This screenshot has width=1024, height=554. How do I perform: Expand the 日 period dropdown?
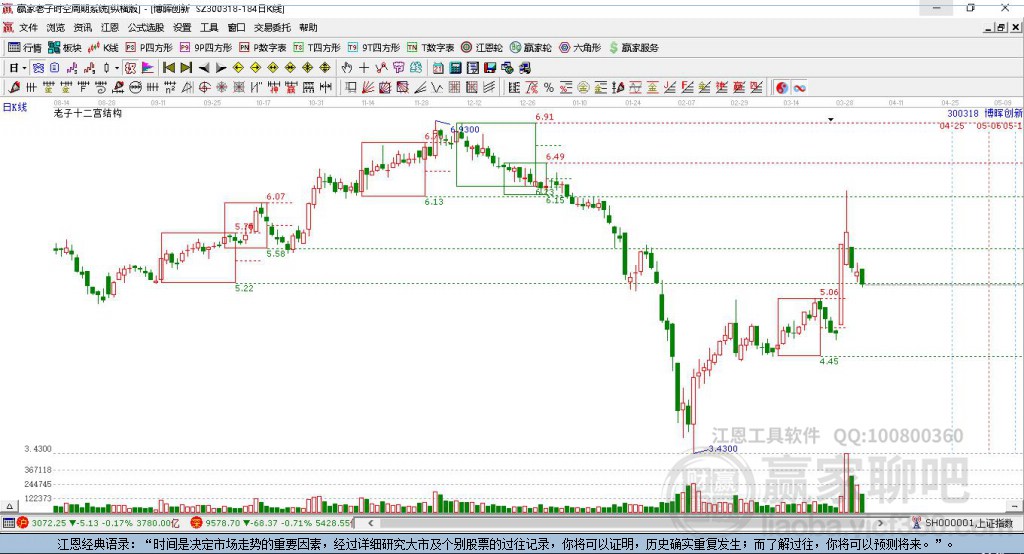(x=24, y=68)
